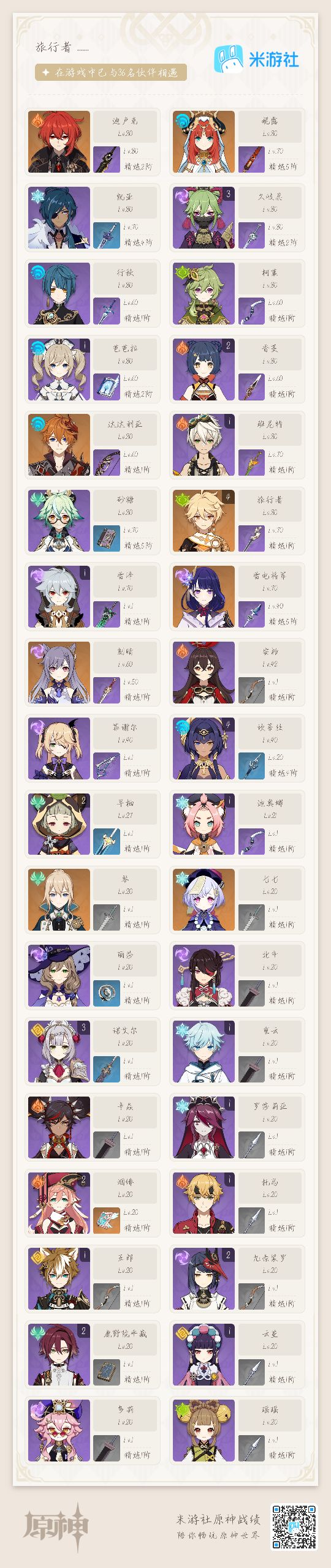
Task: Select Lisa's ring catalyst weapon icon
Action: 106,992
